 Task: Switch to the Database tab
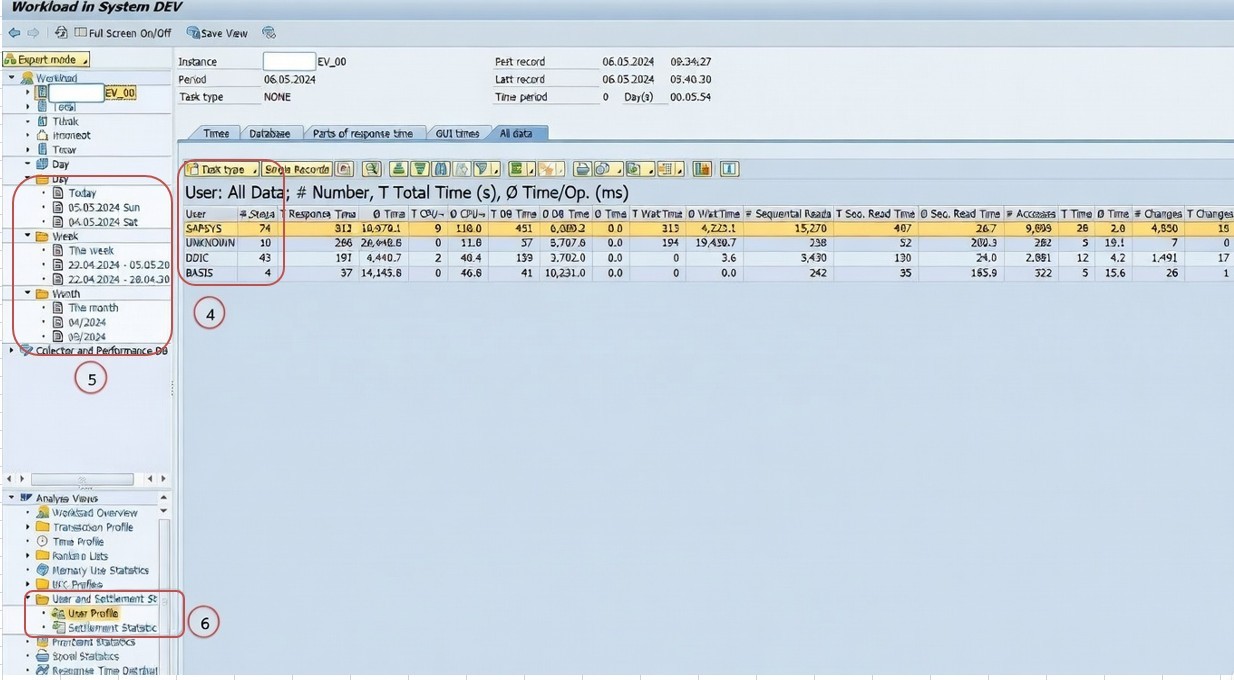click(x=269, y=133)
